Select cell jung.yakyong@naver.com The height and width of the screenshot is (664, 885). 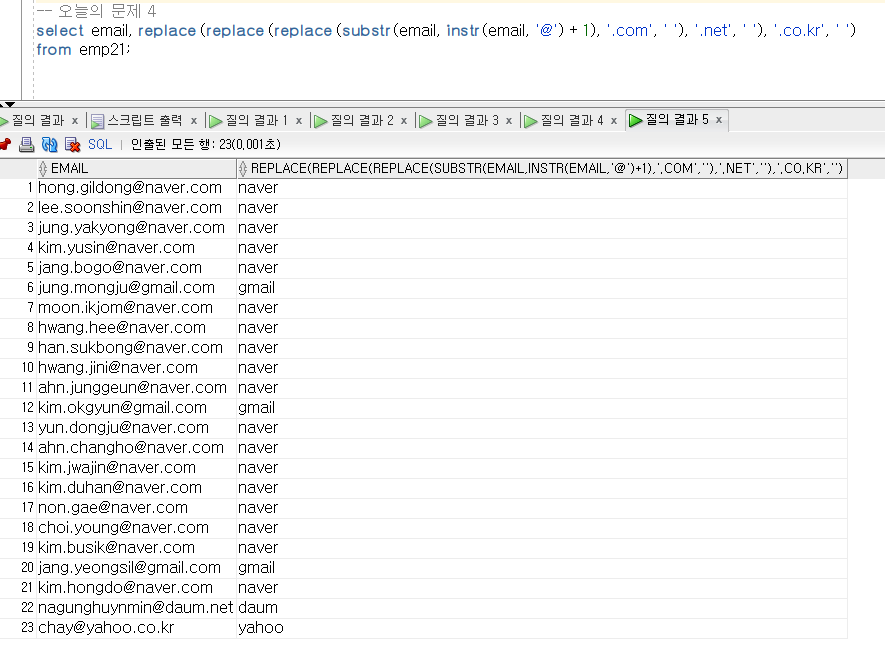[137, 228]
